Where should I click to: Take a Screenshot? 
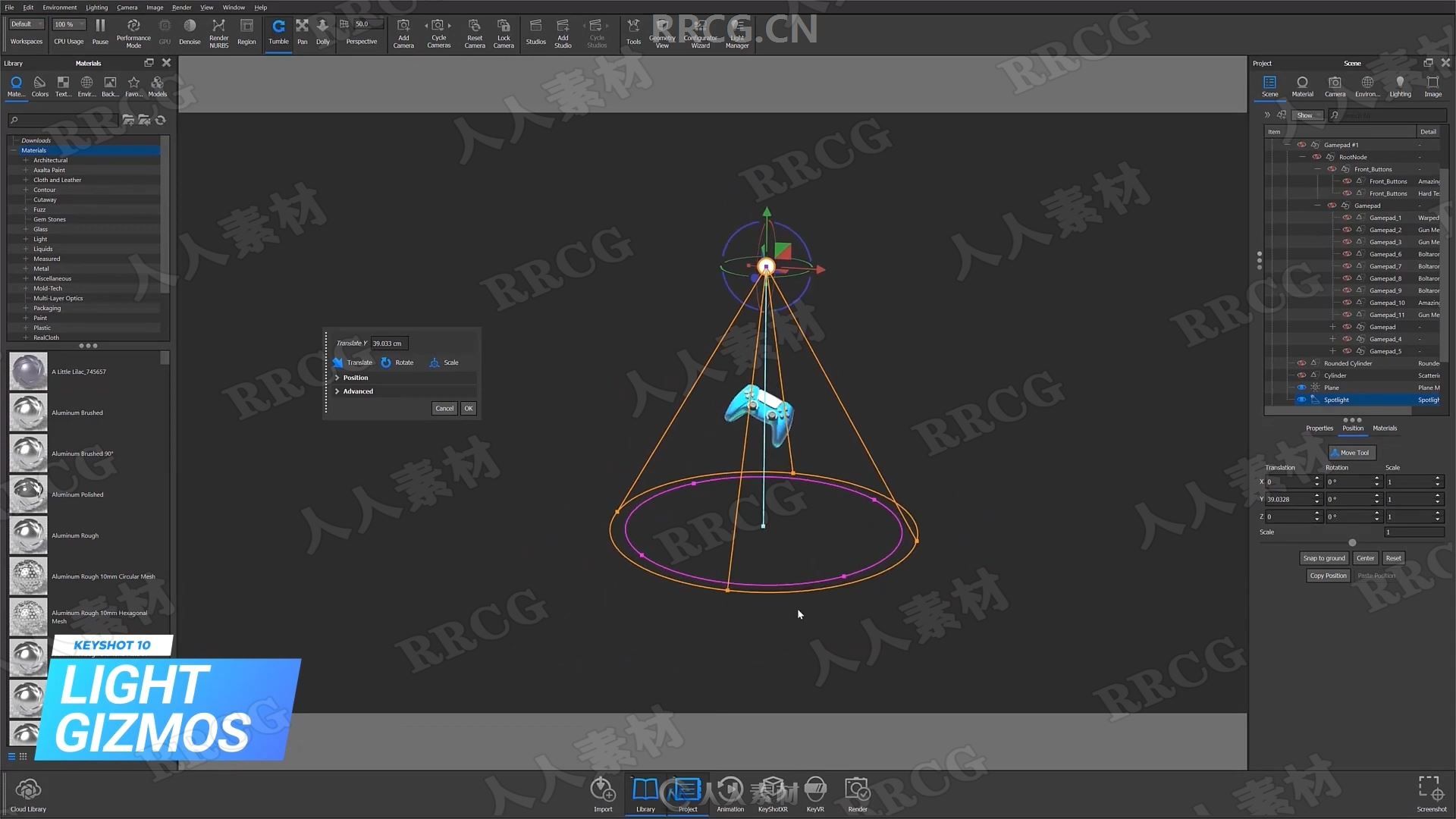[x=1432, y=795]
